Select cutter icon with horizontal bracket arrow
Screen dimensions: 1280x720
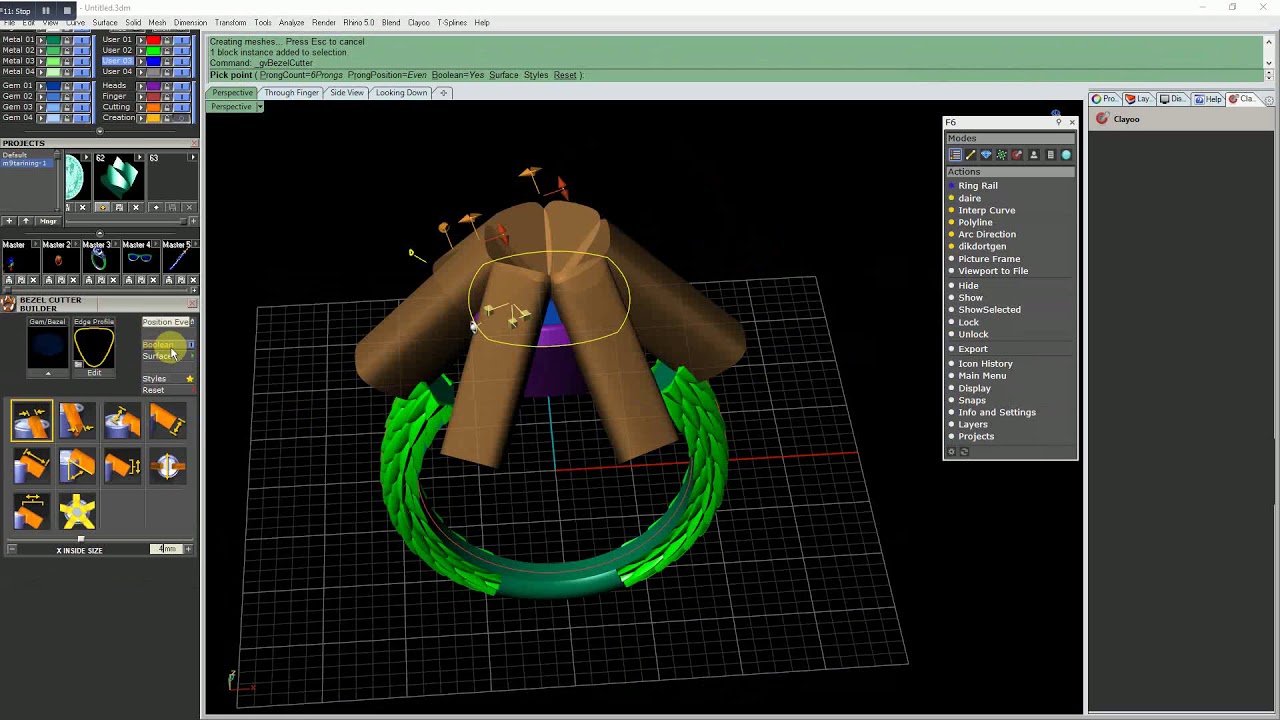pyautogui.click(x=31, y=511)
